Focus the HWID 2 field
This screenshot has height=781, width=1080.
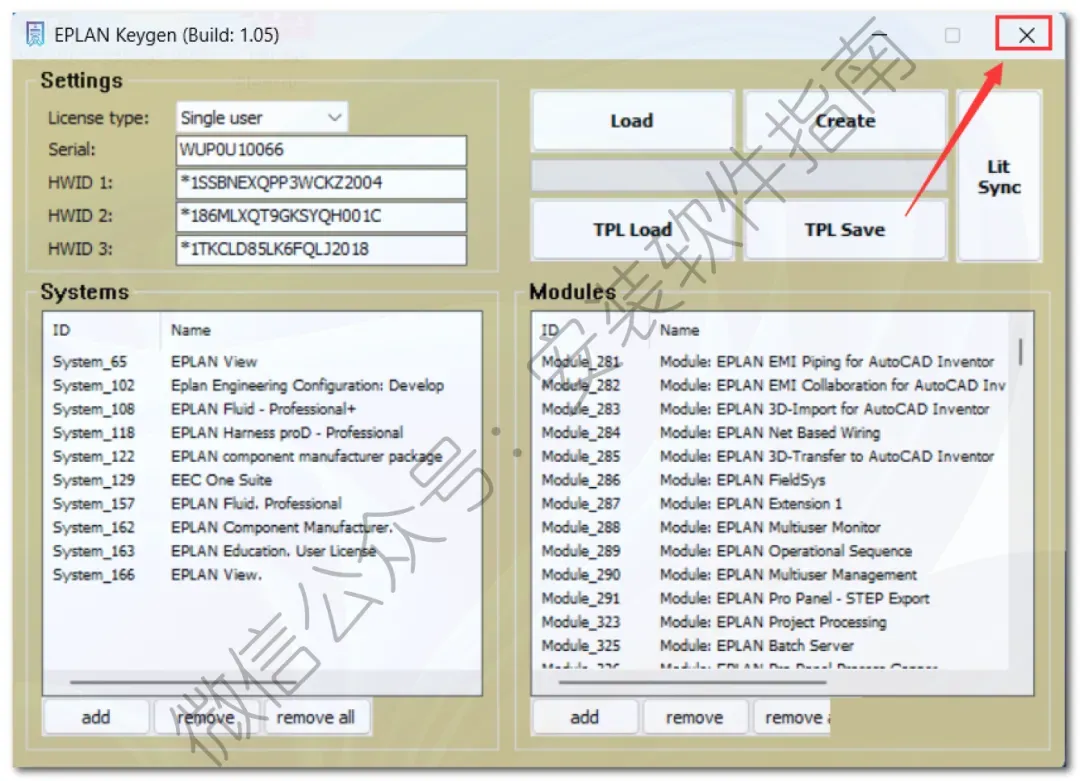point(321,216)
